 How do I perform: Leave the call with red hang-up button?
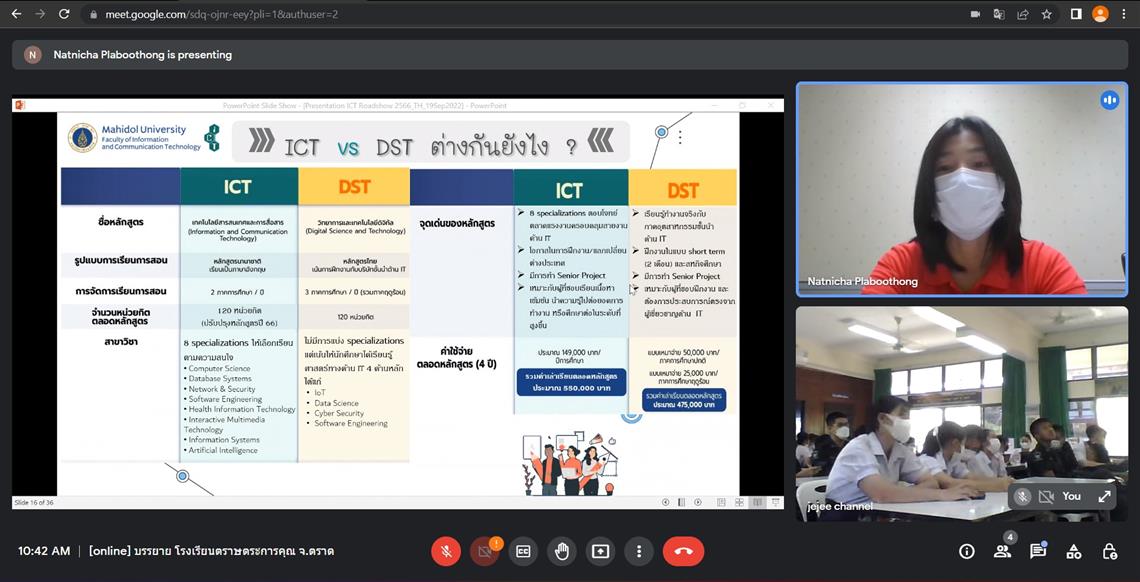tap(683, 551)
